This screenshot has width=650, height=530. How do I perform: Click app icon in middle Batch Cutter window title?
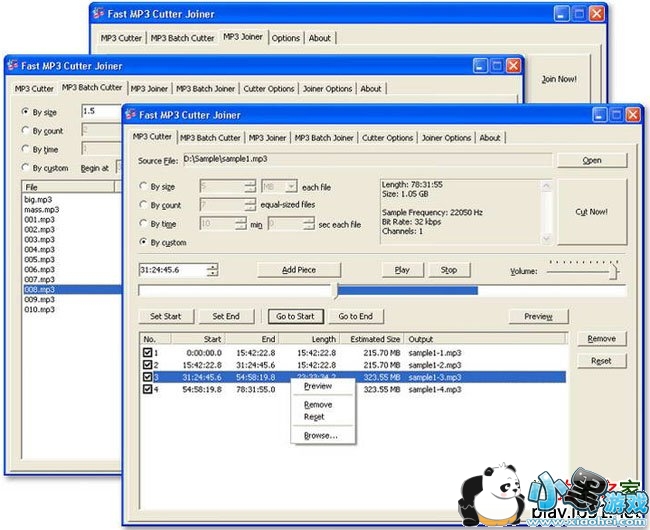pyautogui.click(x=13, y=65)
